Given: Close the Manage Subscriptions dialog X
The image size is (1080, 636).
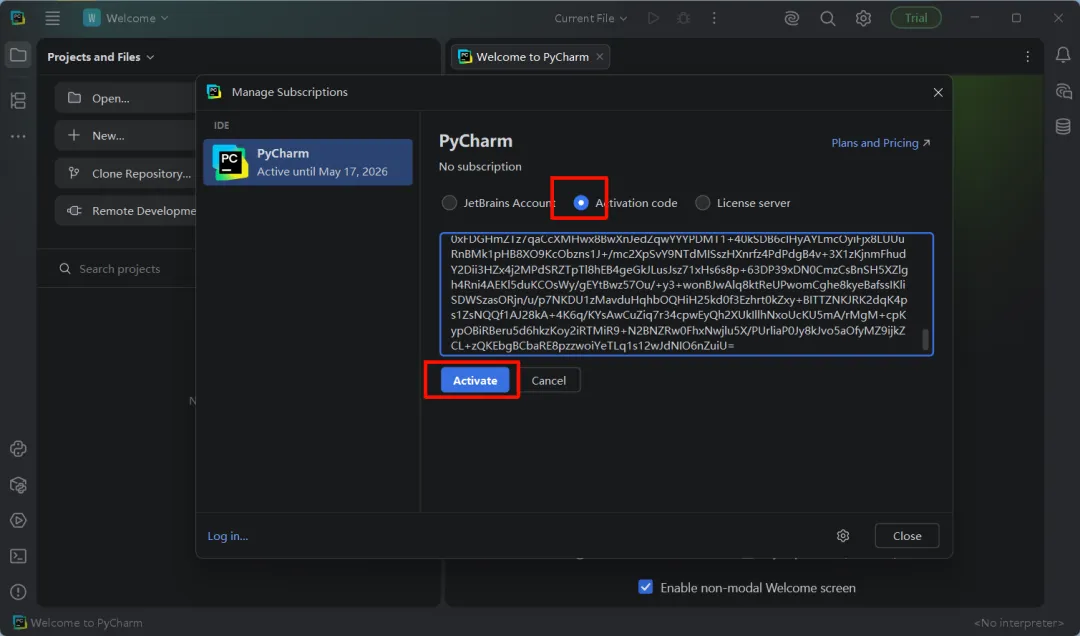Looking at the screenshot, I should 937,92.
